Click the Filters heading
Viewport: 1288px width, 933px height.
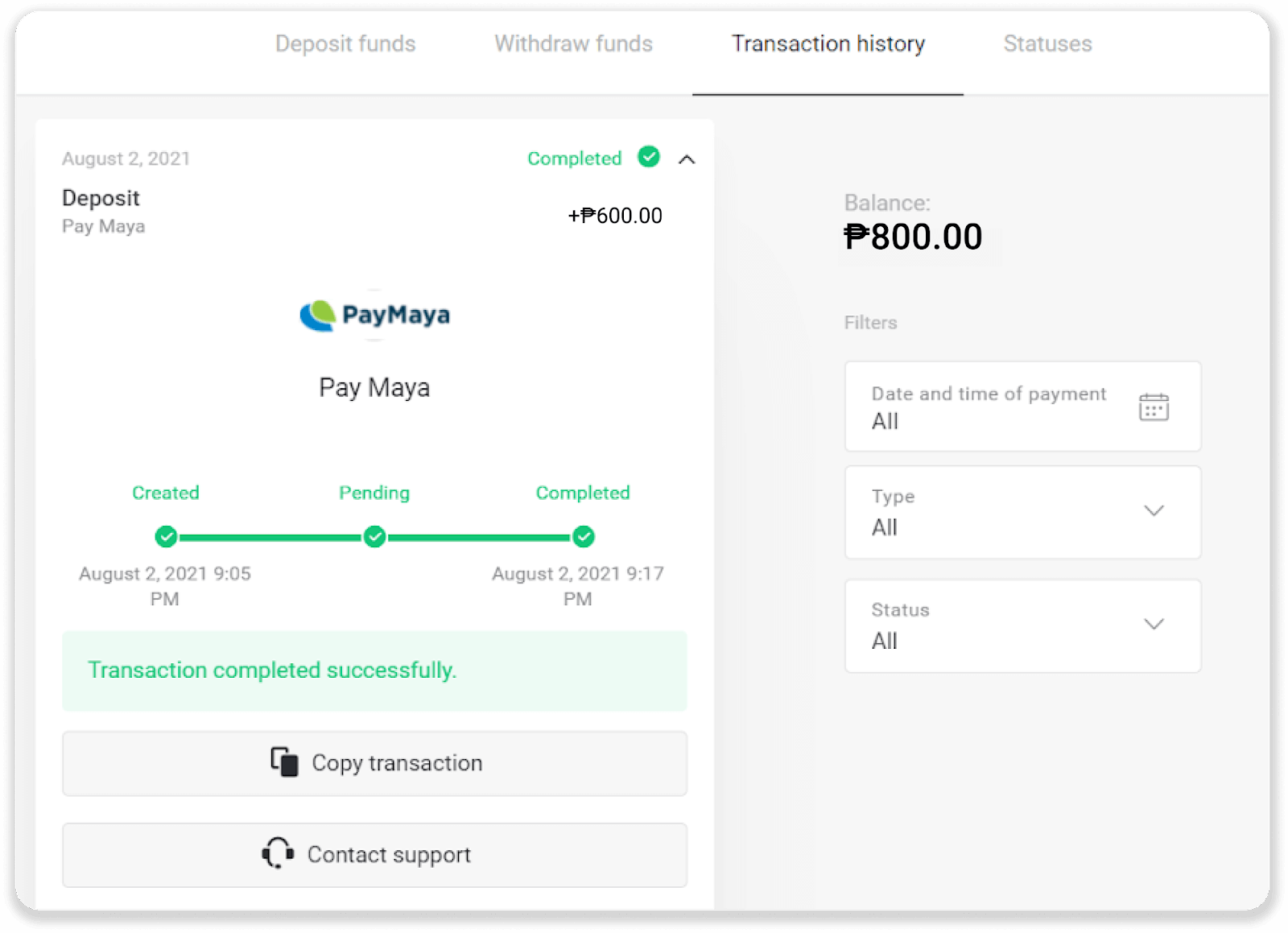coord(870,323)
